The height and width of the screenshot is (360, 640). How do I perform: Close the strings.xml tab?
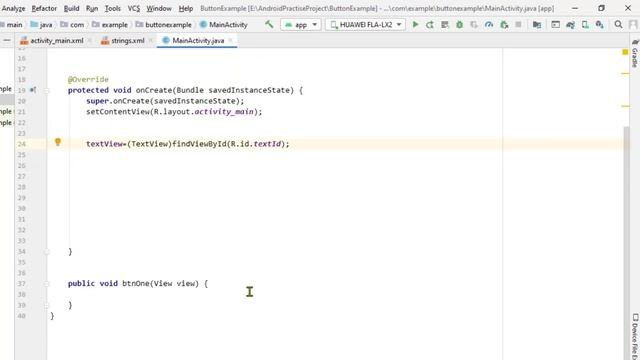click(x=151, y=40)
